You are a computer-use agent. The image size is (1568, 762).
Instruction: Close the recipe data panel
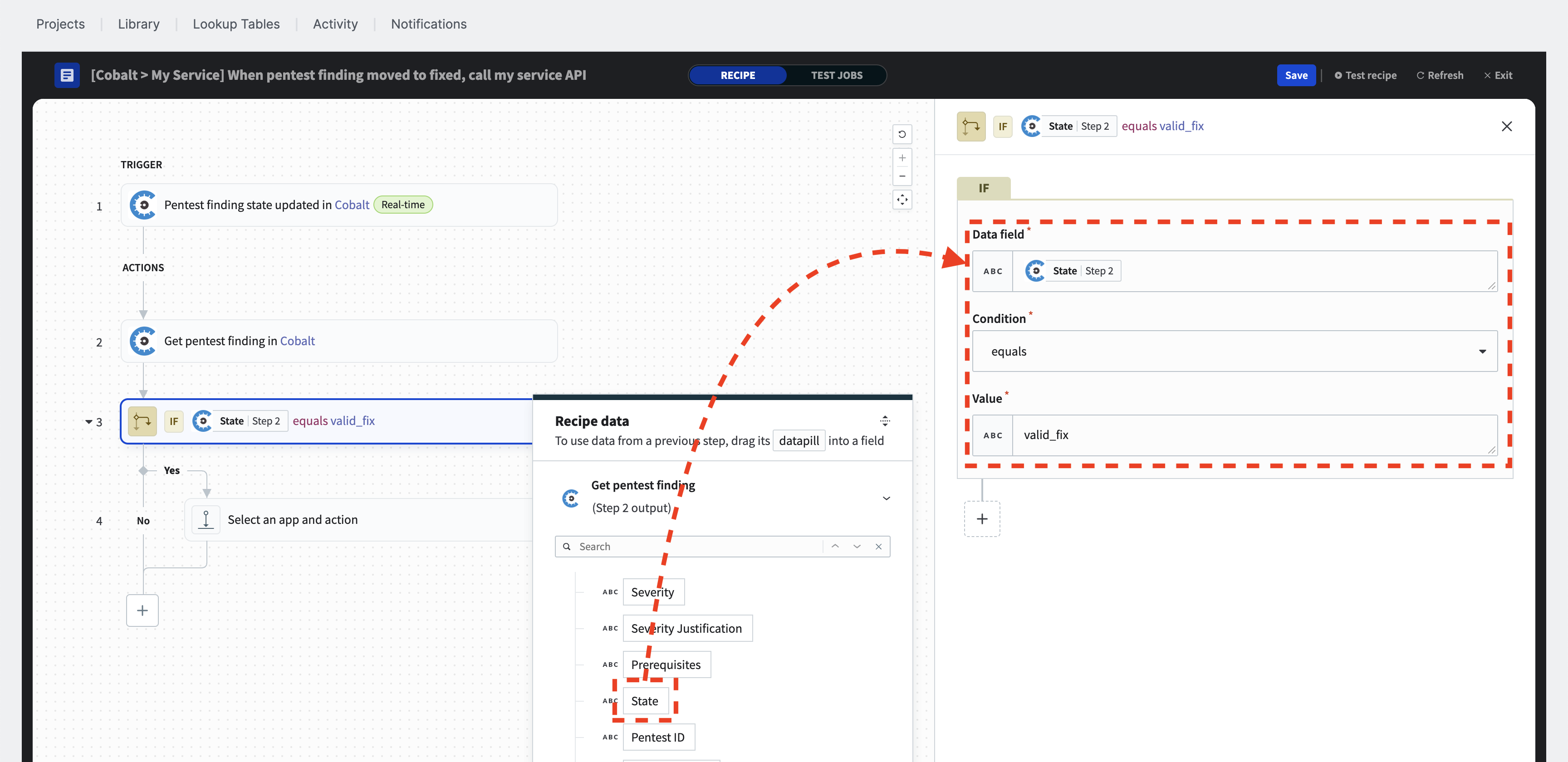tap(878, 546)
